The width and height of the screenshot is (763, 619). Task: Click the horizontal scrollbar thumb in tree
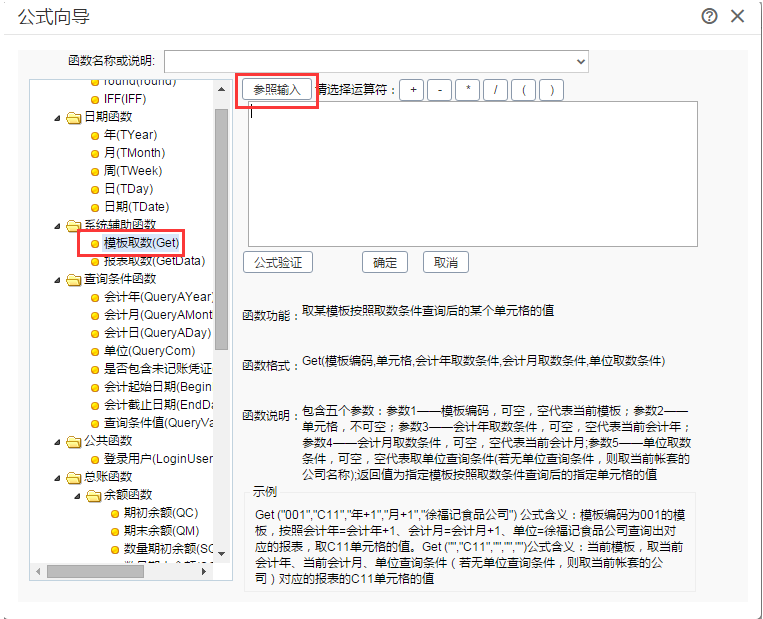point(95,571)
